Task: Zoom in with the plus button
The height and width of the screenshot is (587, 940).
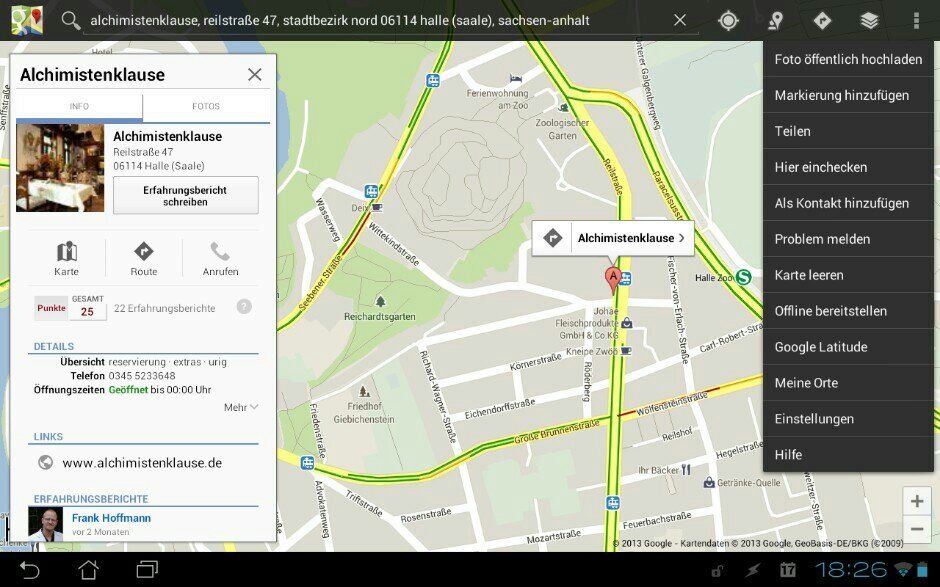Action: 917,501
